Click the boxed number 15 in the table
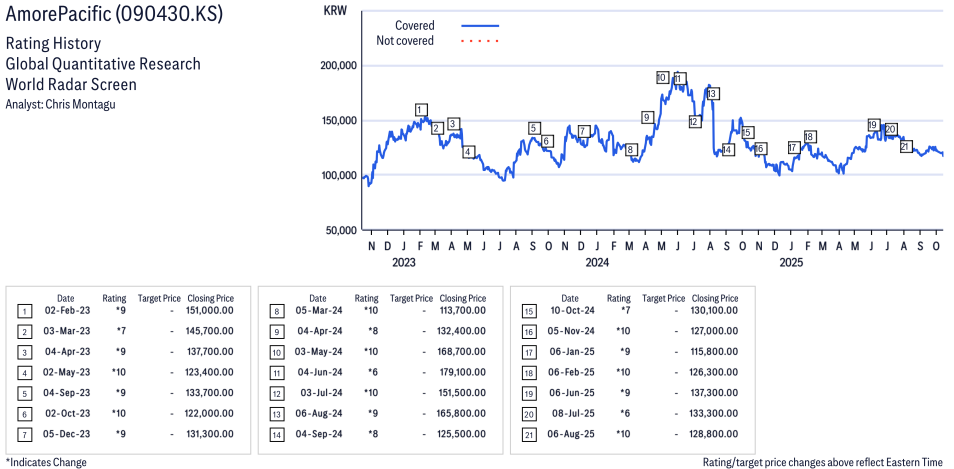 pos(528,310)
